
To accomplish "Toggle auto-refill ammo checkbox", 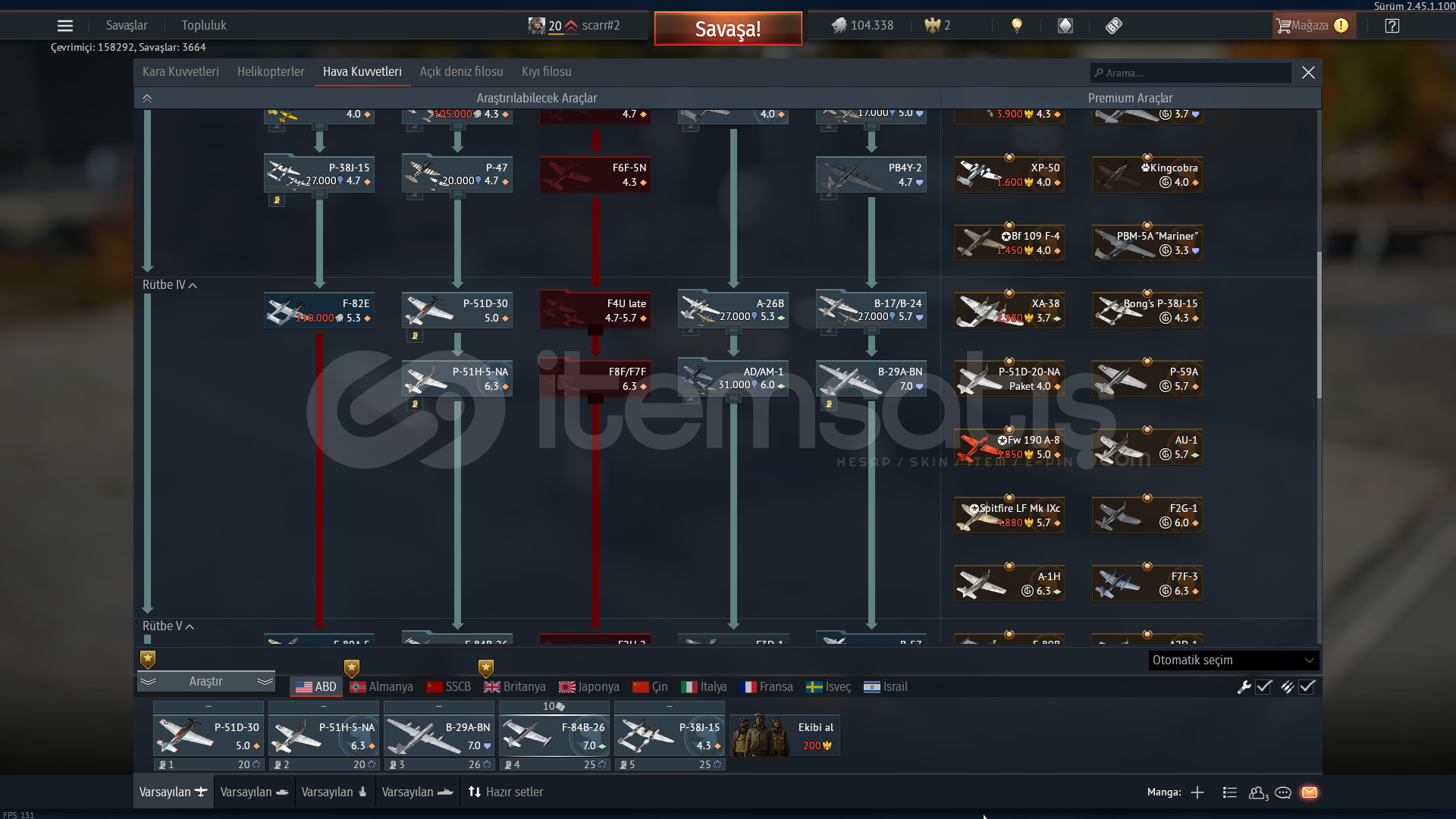I will click(1307, 687).
